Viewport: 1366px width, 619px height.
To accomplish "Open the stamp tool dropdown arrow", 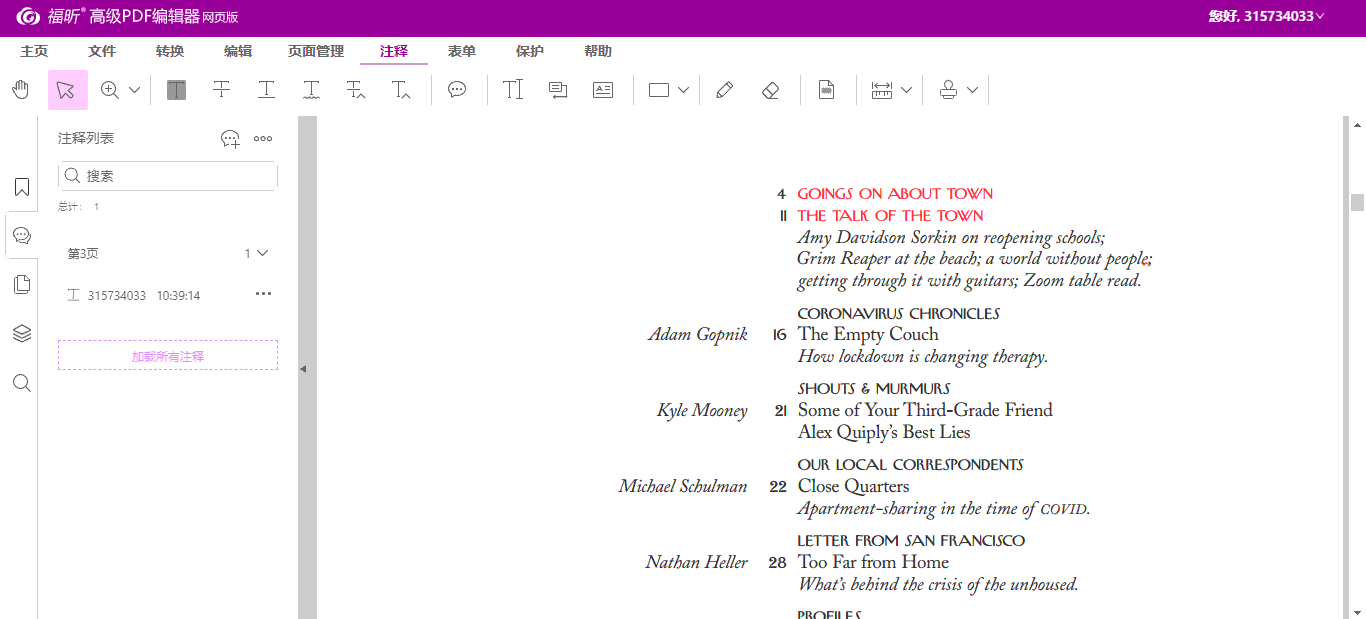I will coord(972,90).
